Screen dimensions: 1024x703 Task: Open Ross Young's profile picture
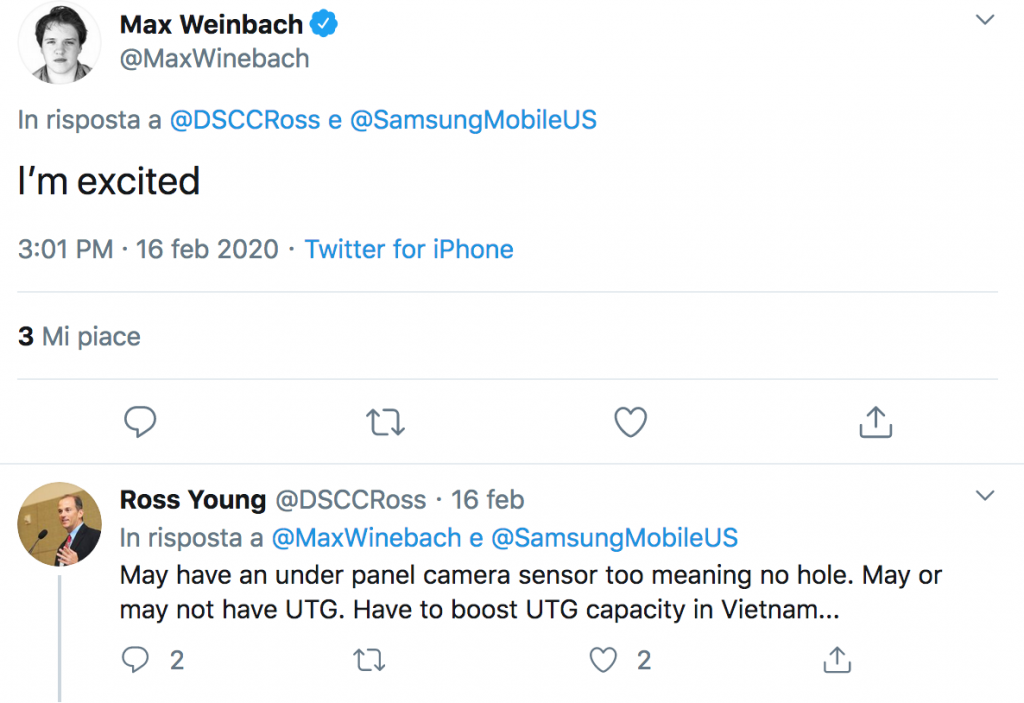click(x=59, y=524)
